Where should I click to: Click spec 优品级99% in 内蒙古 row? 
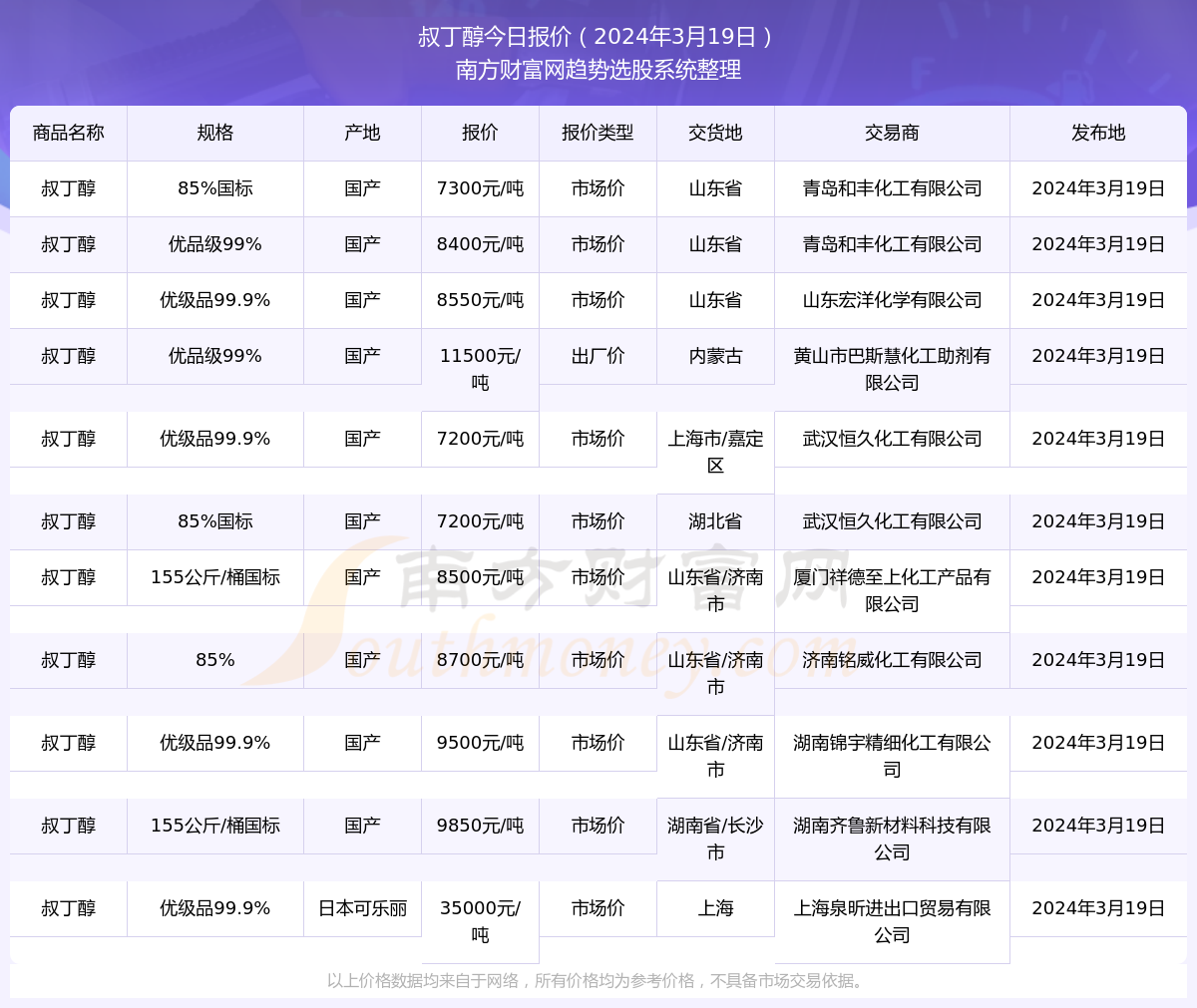215,356
